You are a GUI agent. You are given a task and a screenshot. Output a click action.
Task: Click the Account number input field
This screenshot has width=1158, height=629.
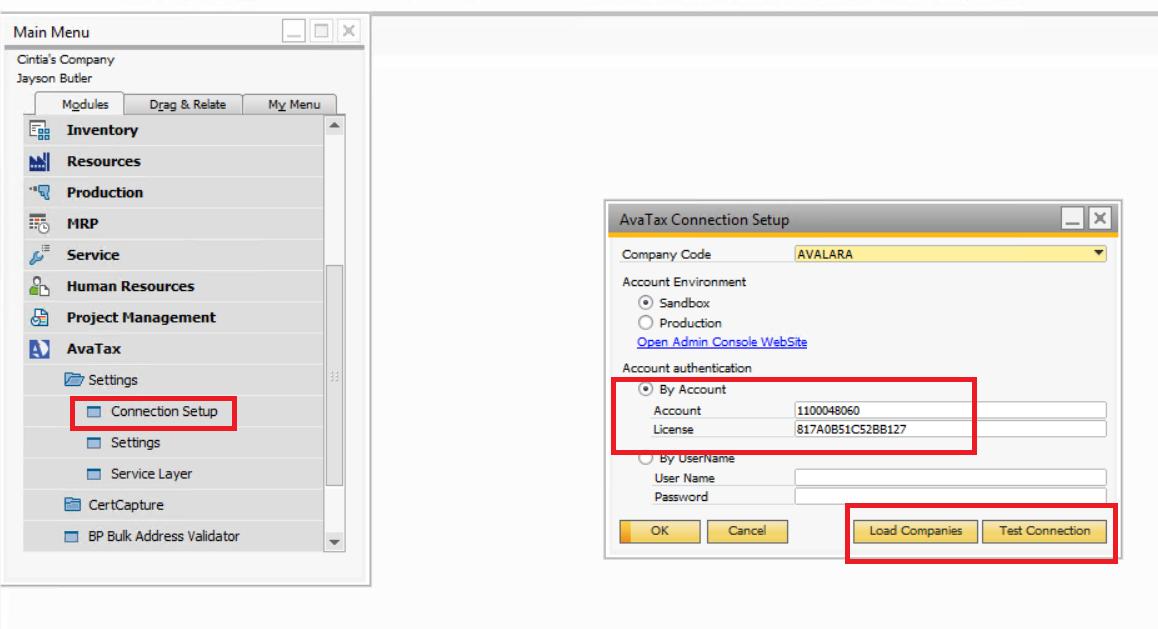(x=950, y=410)
